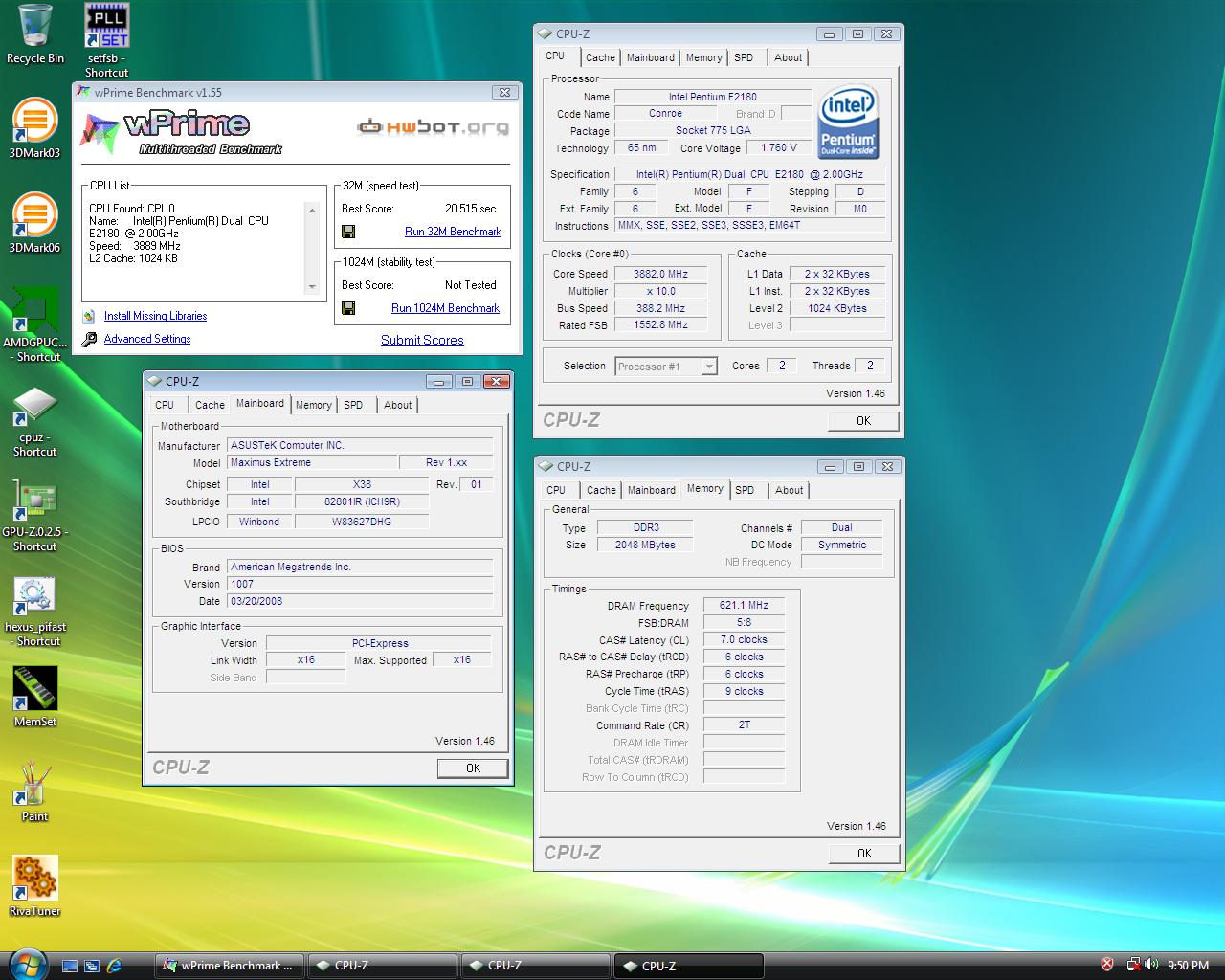Open About tab in top CPU-Z window
Screen dimensions: 1225x980
tap(789, 57)
